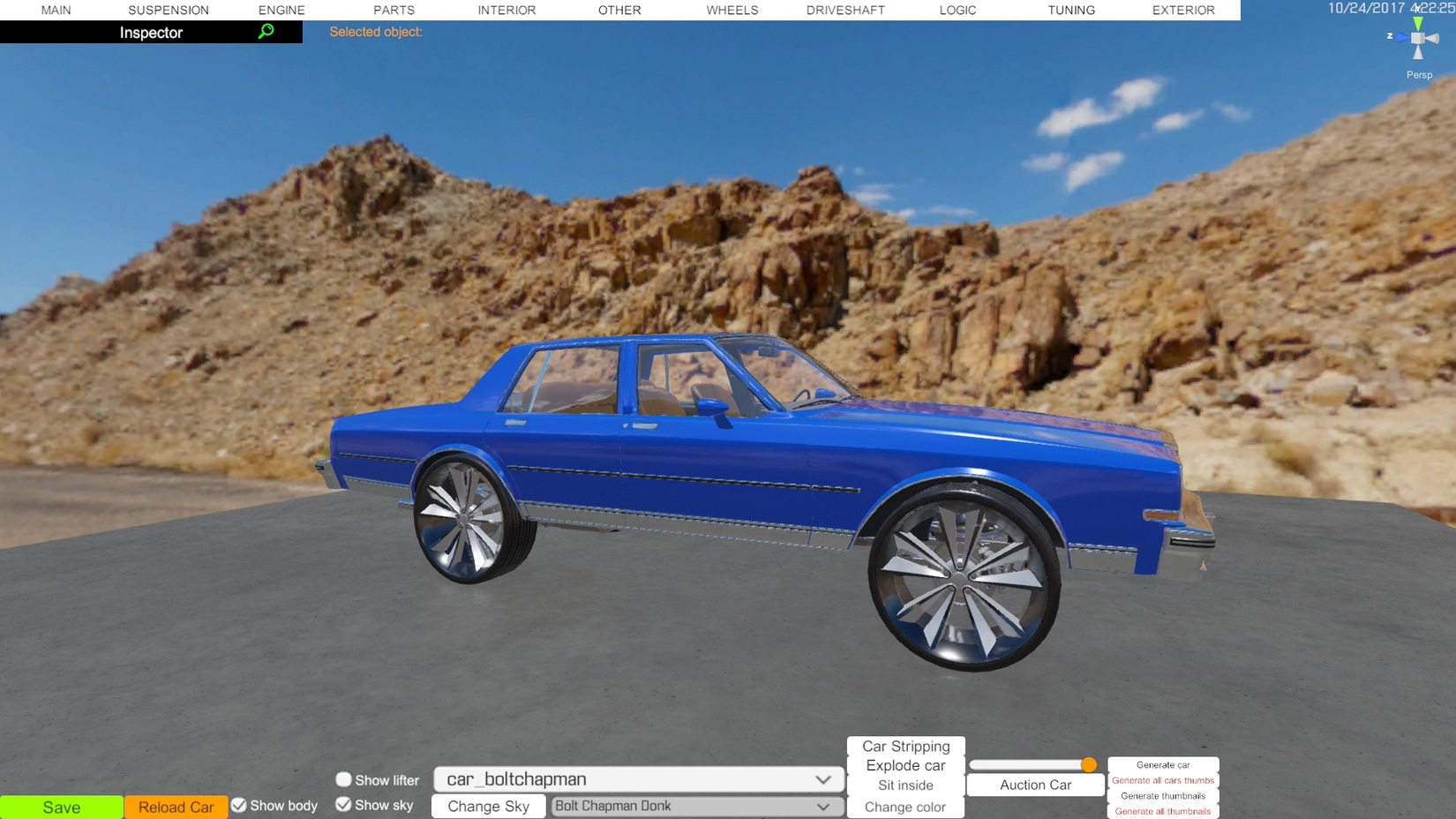Image resolution: width=1456 pixels, height=819 pixels.
Task: Disable the Show sky checkbox
Action: coord(344,804)
